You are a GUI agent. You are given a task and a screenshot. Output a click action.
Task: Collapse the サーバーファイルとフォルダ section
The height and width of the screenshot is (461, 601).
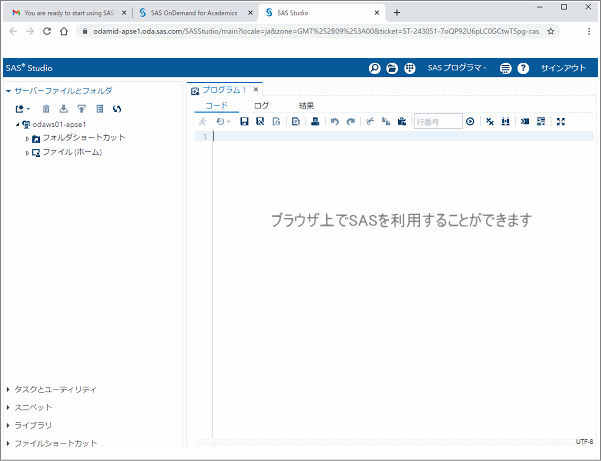point(8,91)
